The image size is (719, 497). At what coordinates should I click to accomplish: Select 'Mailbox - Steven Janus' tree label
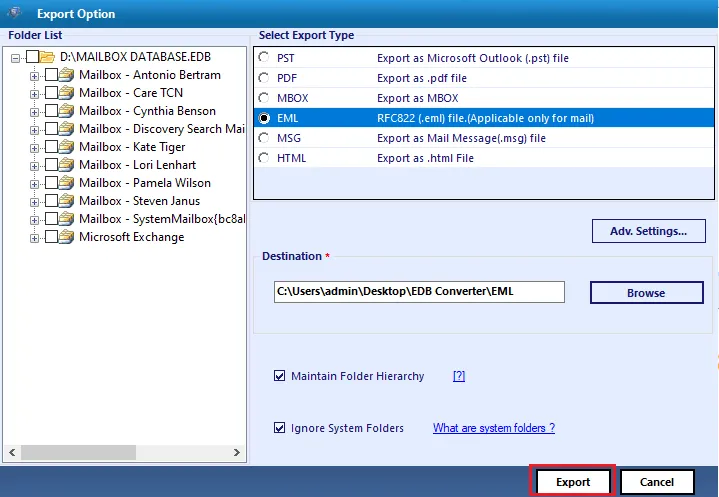tap(139, 201)
